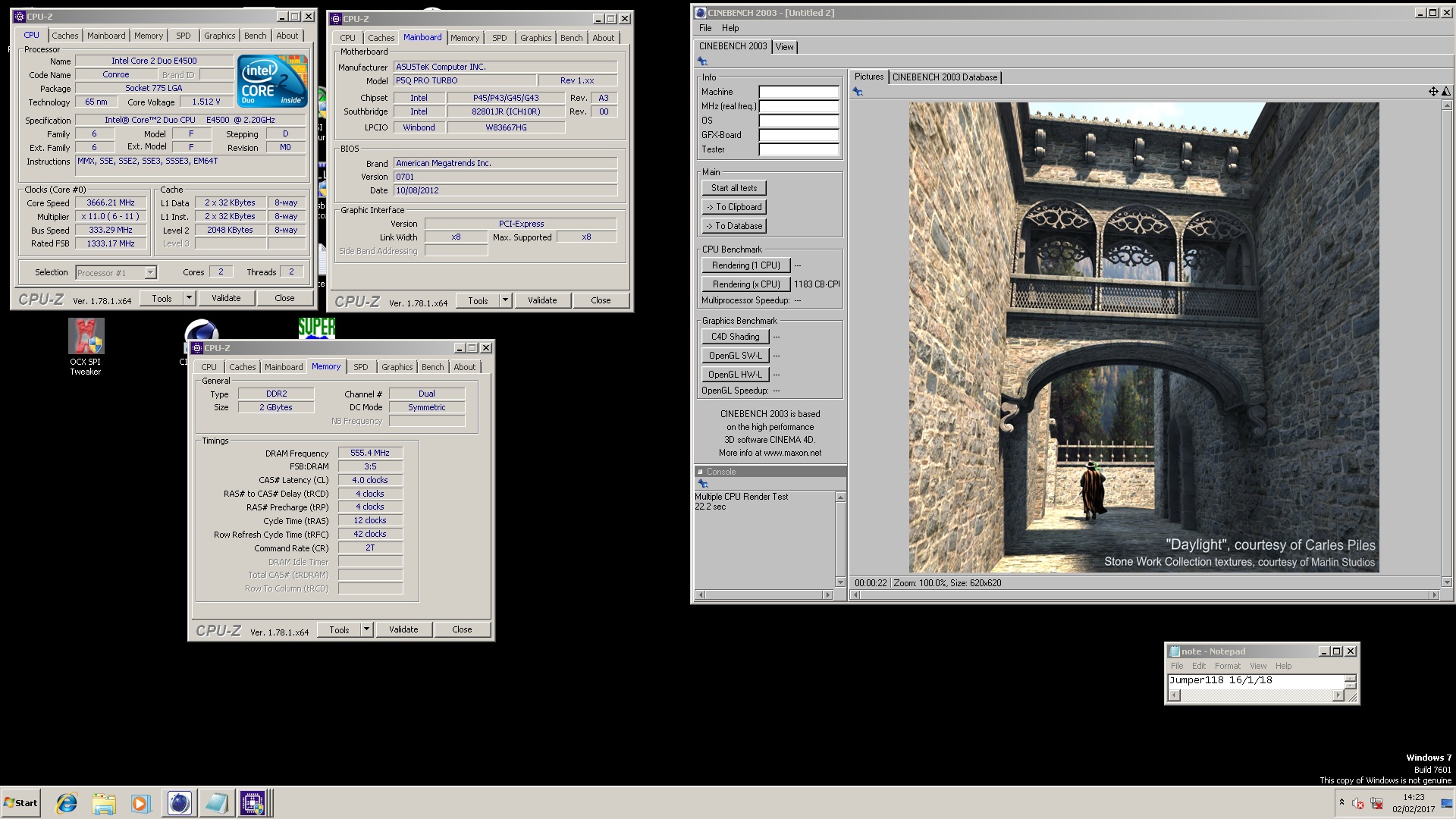This screenshot has height=819, width=1456.
Task: Click To Clipboard button
Action: coord(734,207)
